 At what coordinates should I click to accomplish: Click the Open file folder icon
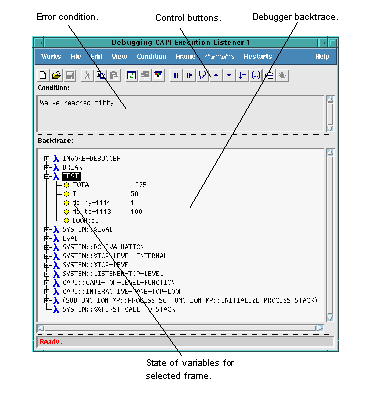(x=56, y=75)
